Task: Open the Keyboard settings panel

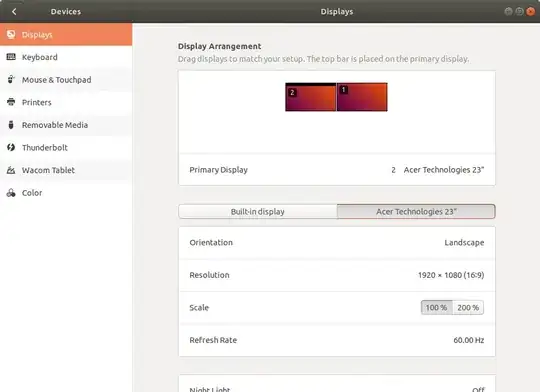Action: [66, 57]
